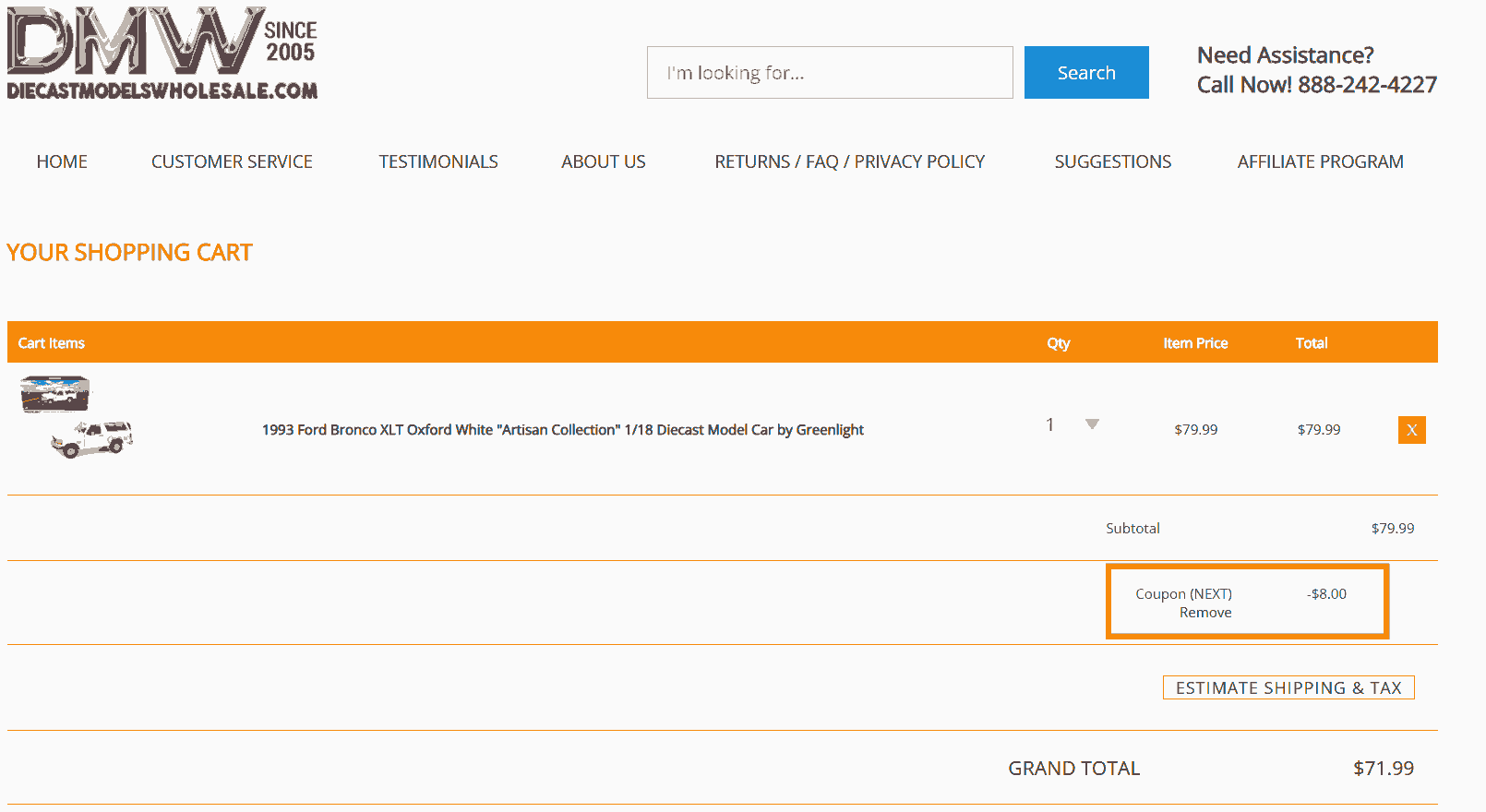The width and height of the screenshot is (1486, 812).
Task: Open the Customer Service page
Action: point(232,161)
